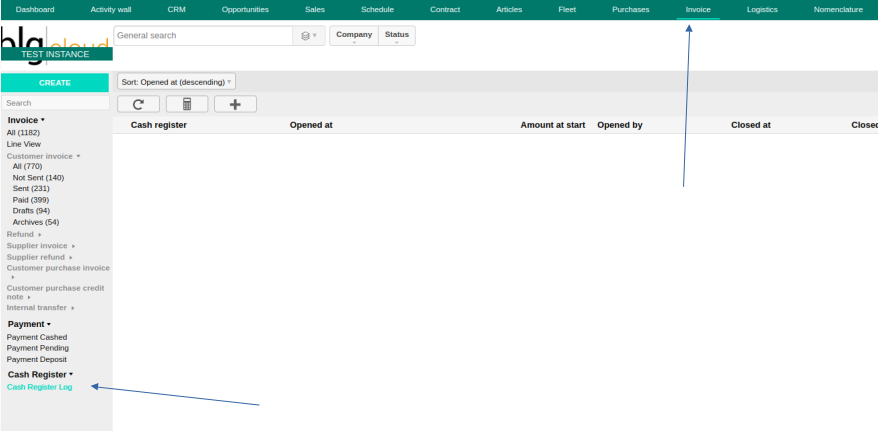
Task: Expand the Supplier invoice subsection
Action: [x=41, y=246]
